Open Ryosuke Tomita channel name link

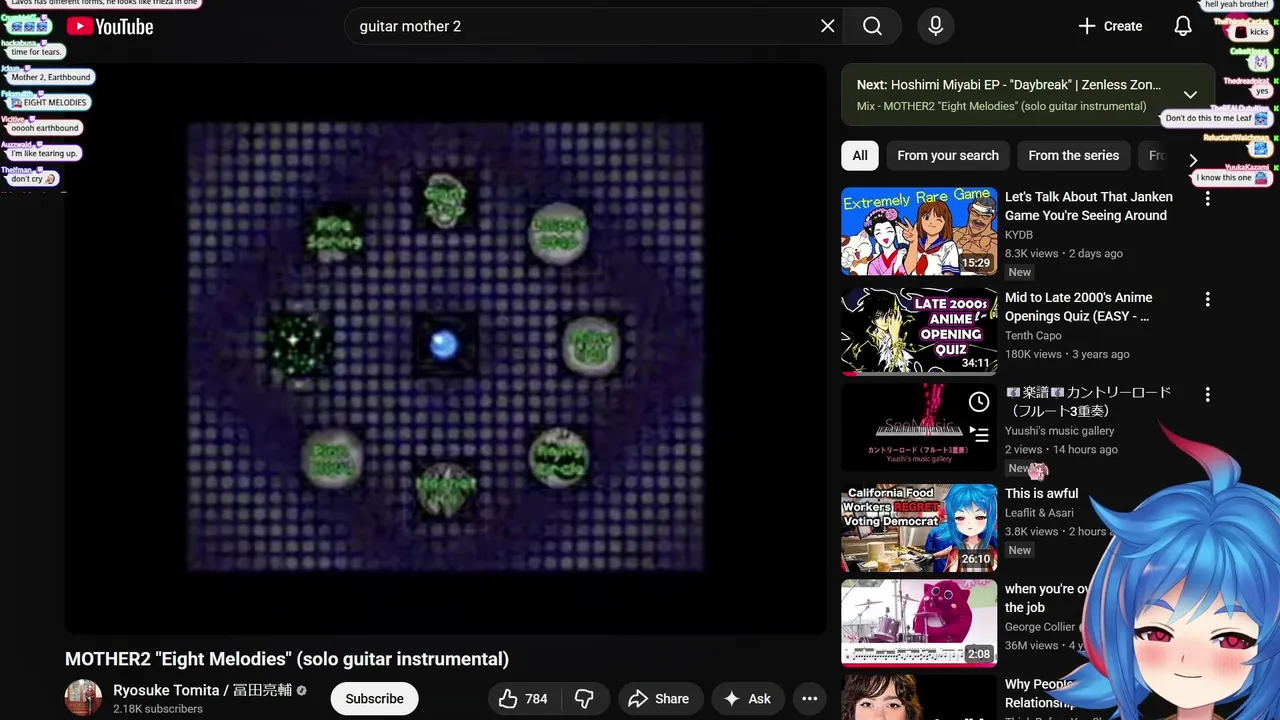202,690
